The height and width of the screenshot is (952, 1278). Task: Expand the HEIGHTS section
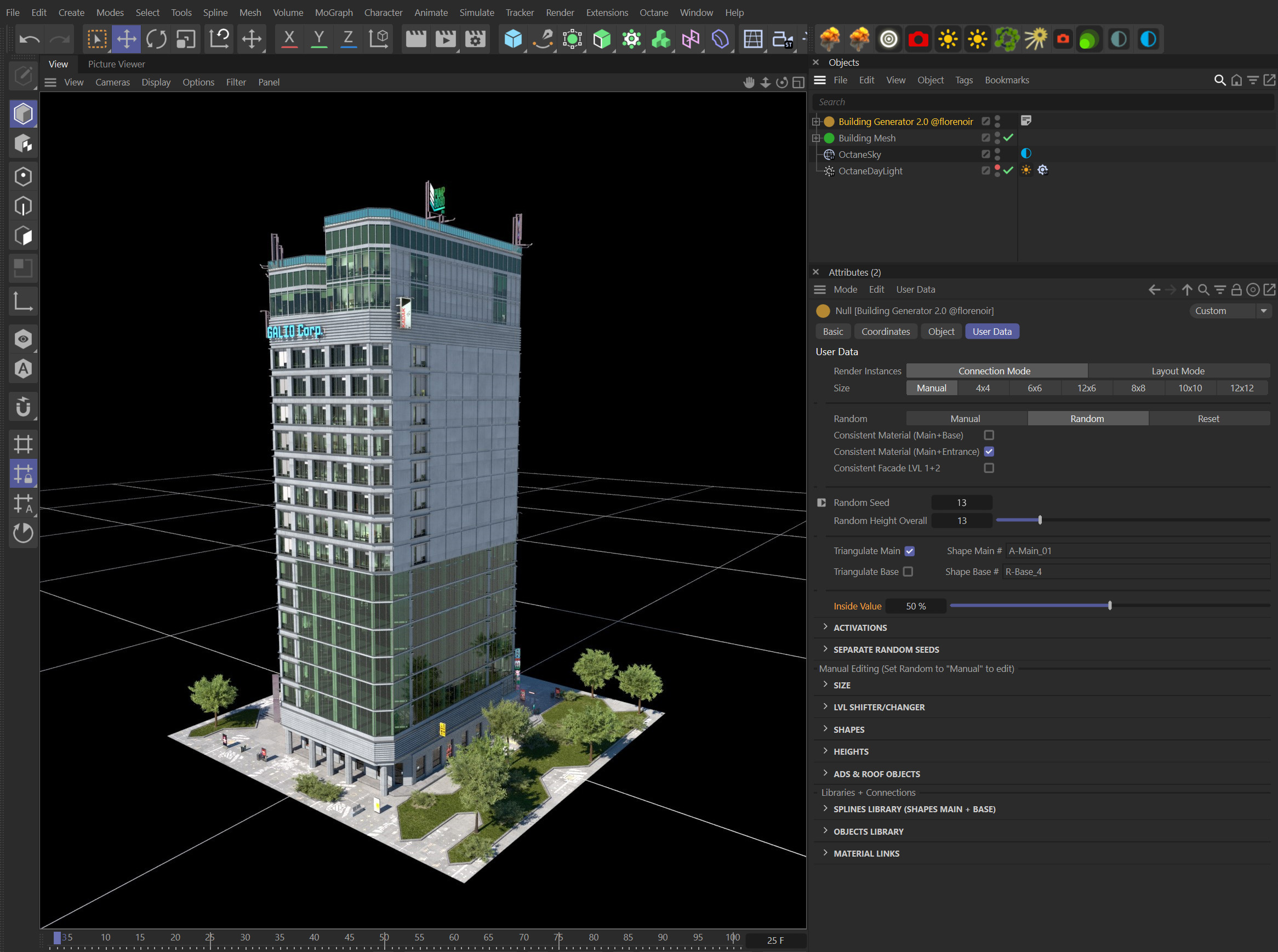[852, 751]
